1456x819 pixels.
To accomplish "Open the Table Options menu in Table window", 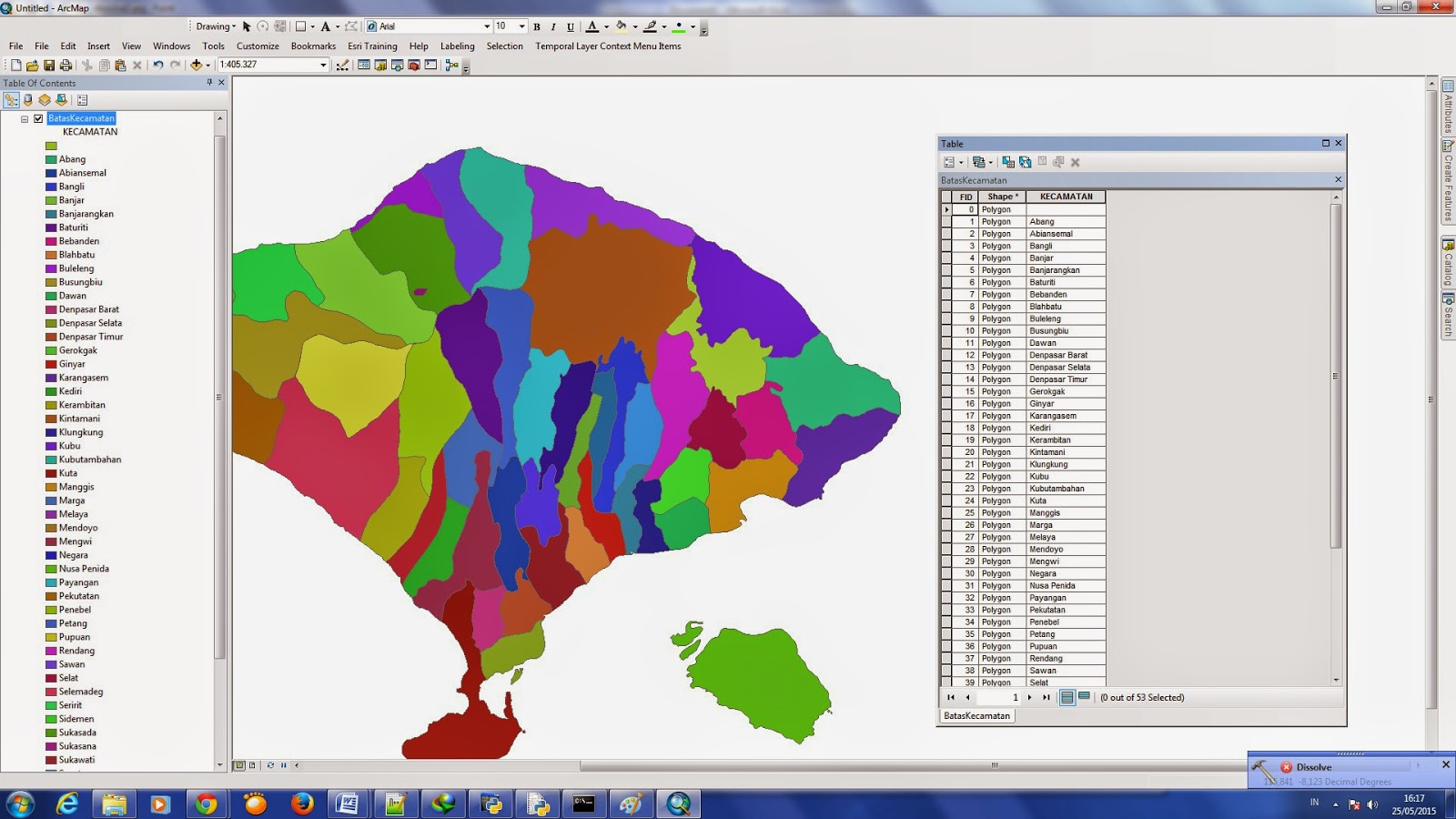I will tap(949, 162).
